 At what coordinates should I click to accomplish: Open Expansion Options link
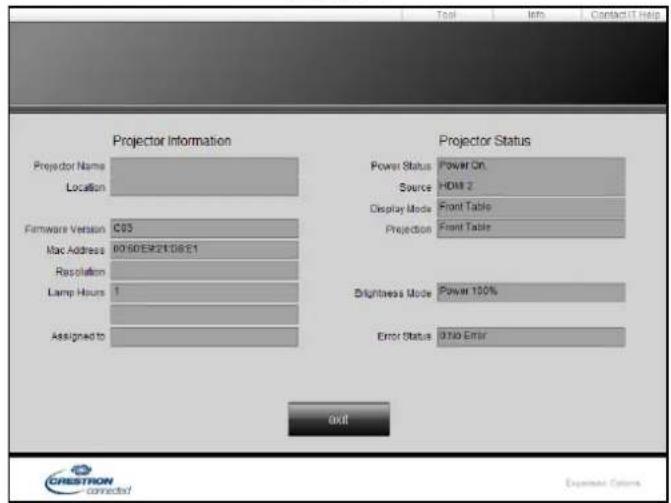click(x=603, y=483)
